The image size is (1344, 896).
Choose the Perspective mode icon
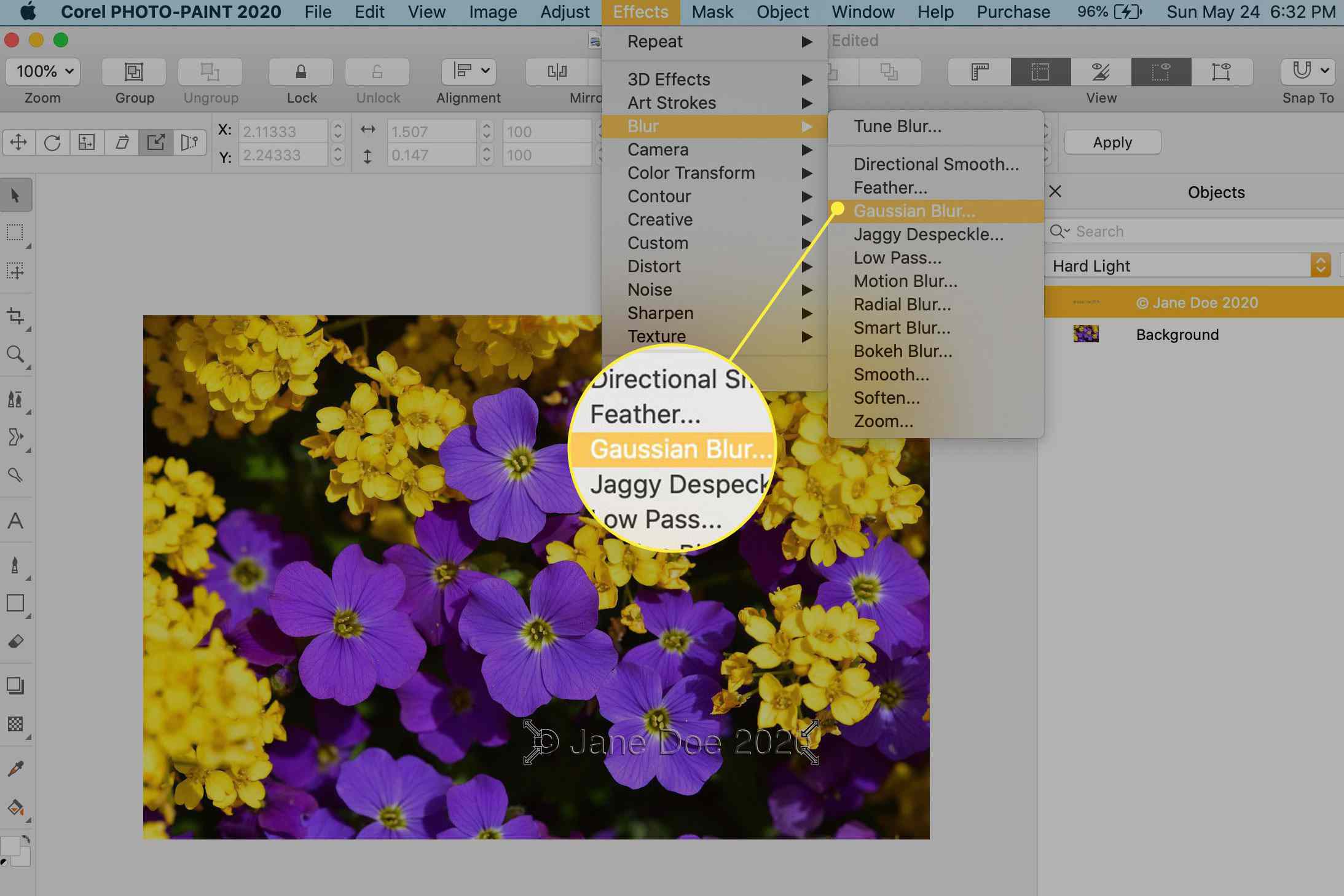[x=190, y=143]
